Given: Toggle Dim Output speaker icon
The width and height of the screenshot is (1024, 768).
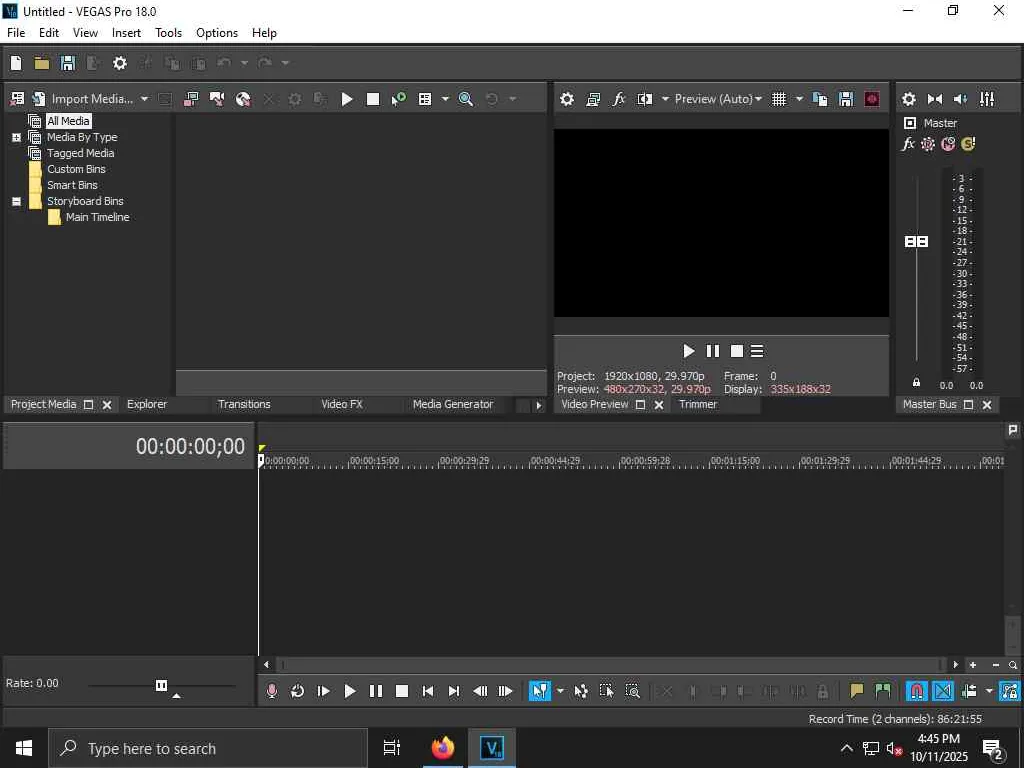Looking at the screenshot, I should 961,99.
